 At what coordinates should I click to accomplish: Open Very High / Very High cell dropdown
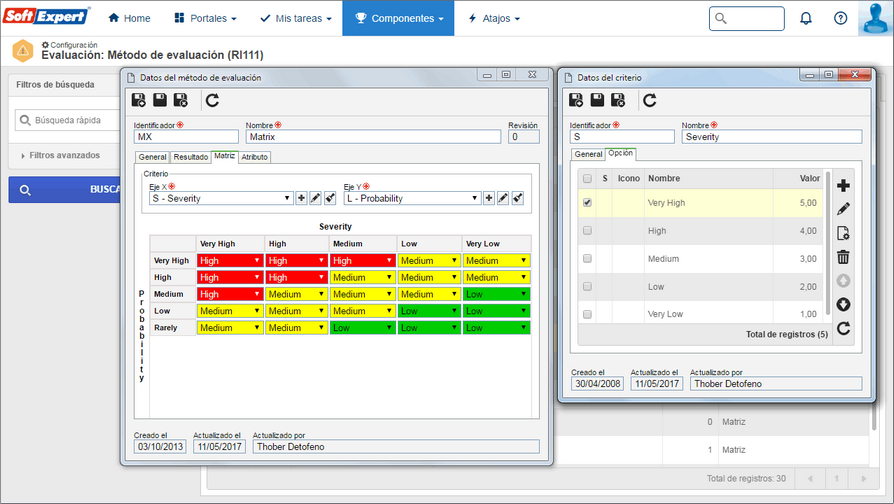click(x=229, y=261)
